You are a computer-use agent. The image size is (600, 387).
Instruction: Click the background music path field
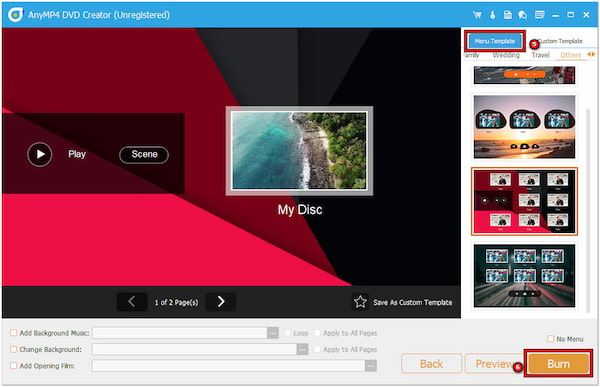coord(179,333)
